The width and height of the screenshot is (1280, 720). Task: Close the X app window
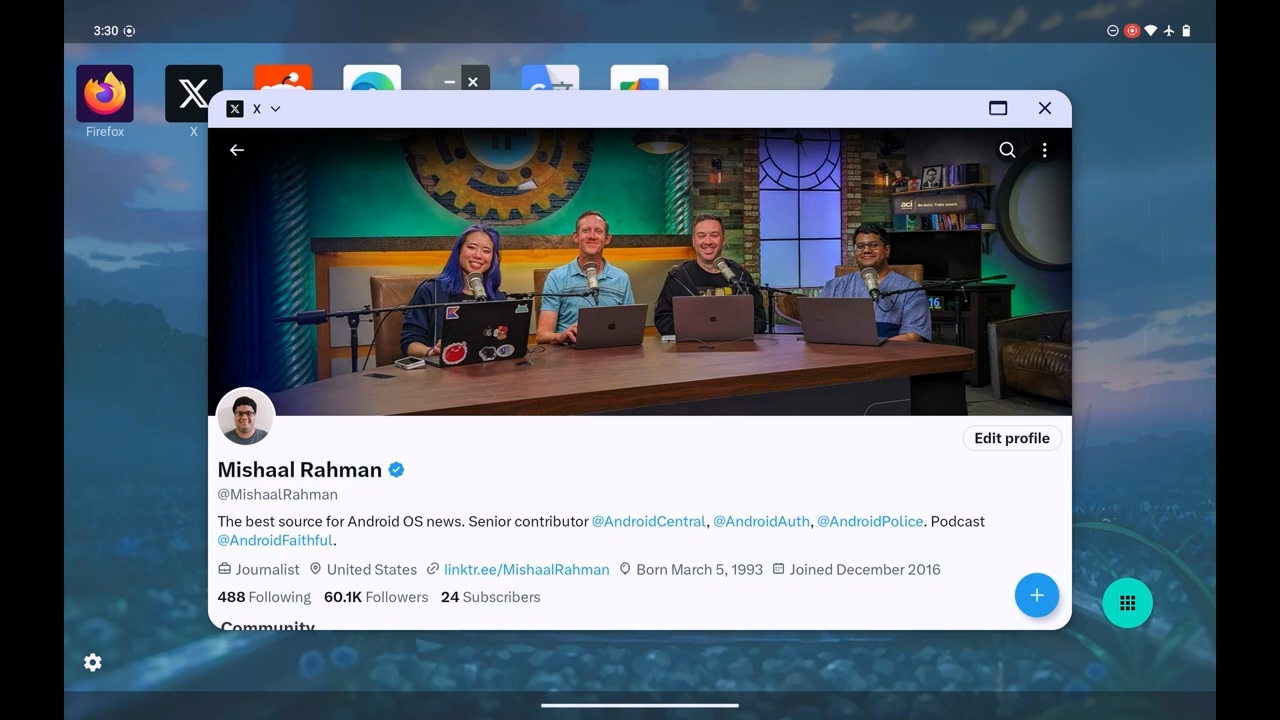tap(1044, 108)
